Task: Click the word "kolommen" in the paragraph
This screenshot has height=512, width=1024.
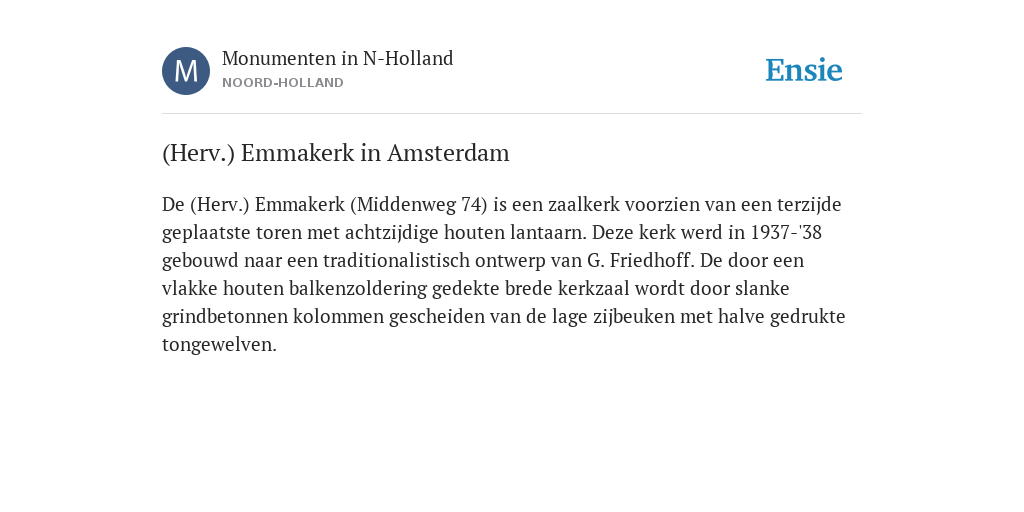Action: coord(338,317)
